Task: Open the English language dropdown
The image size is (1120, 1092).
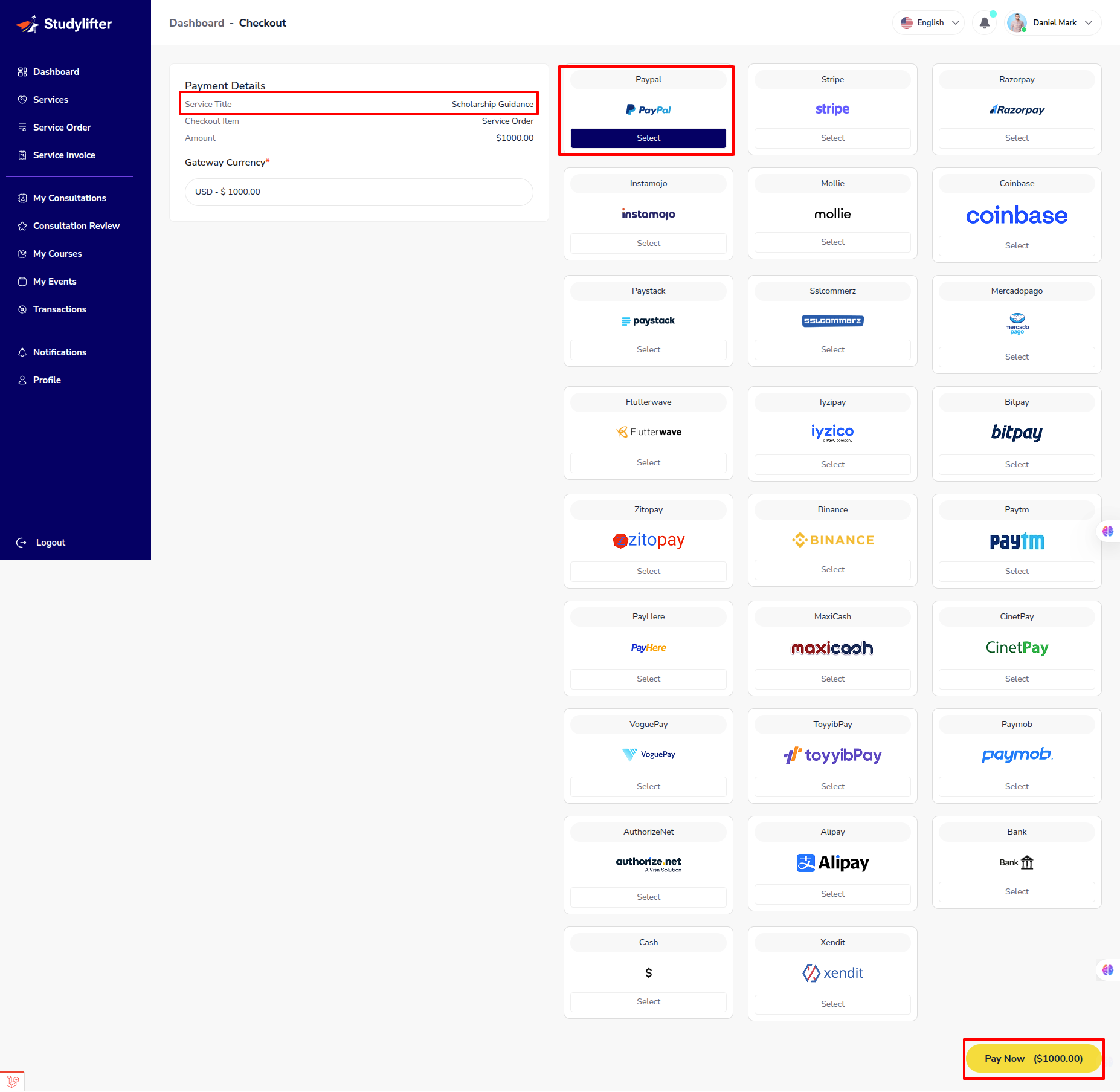Action: tap(929, 23)
